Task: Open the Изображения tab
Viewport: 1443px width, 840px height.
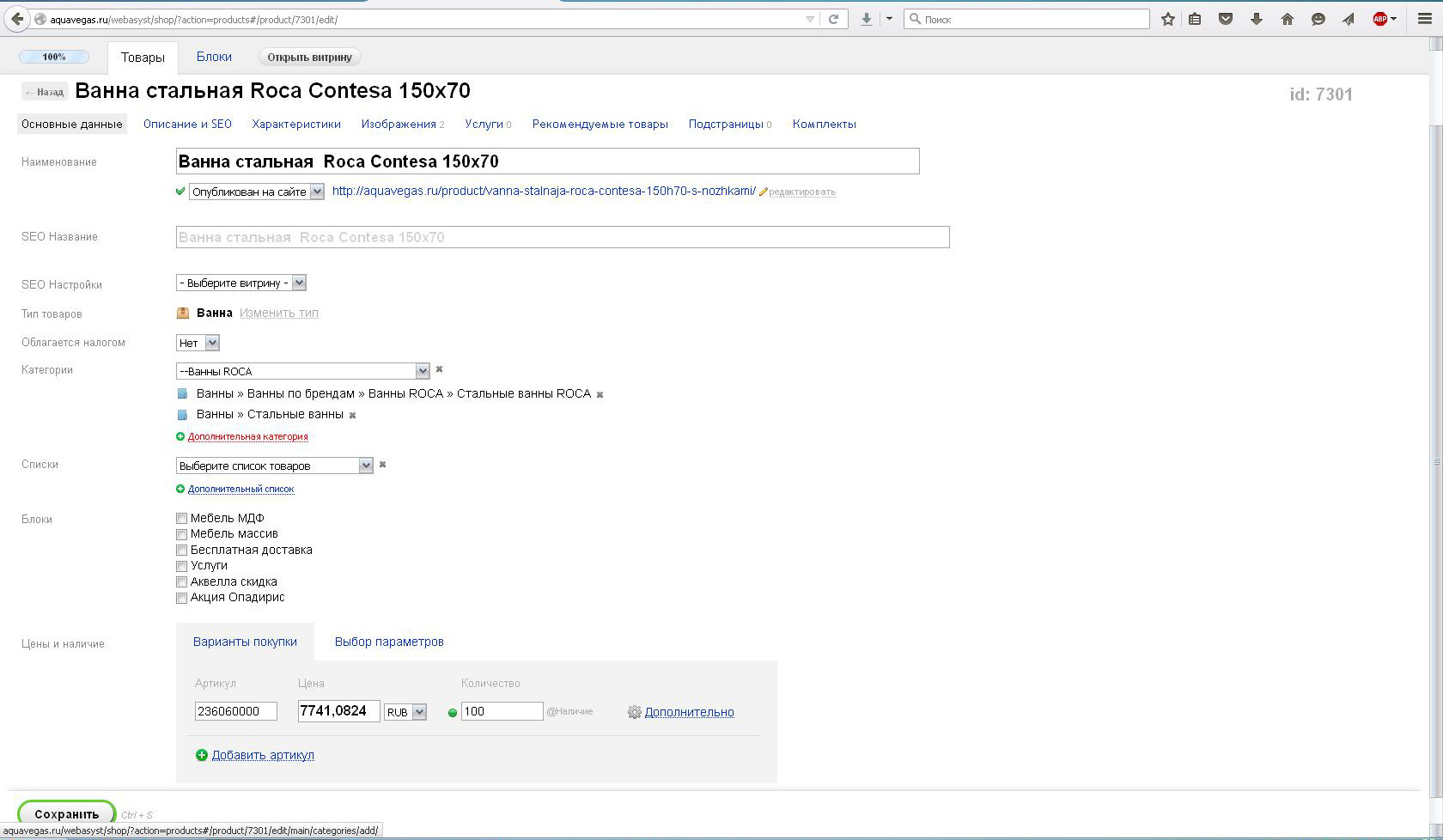Action: pos(403,125)
